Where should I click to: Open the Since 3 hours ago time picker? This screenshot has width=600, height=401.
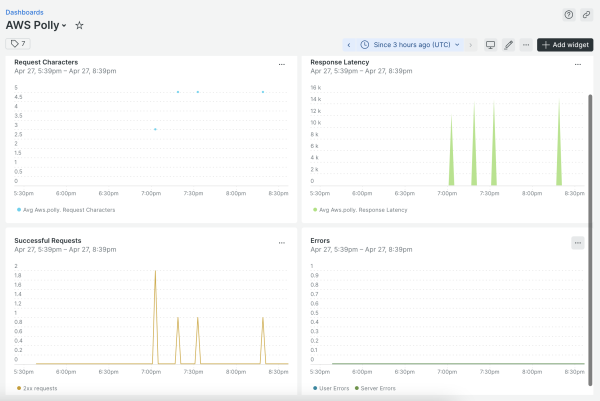(410, 45)
